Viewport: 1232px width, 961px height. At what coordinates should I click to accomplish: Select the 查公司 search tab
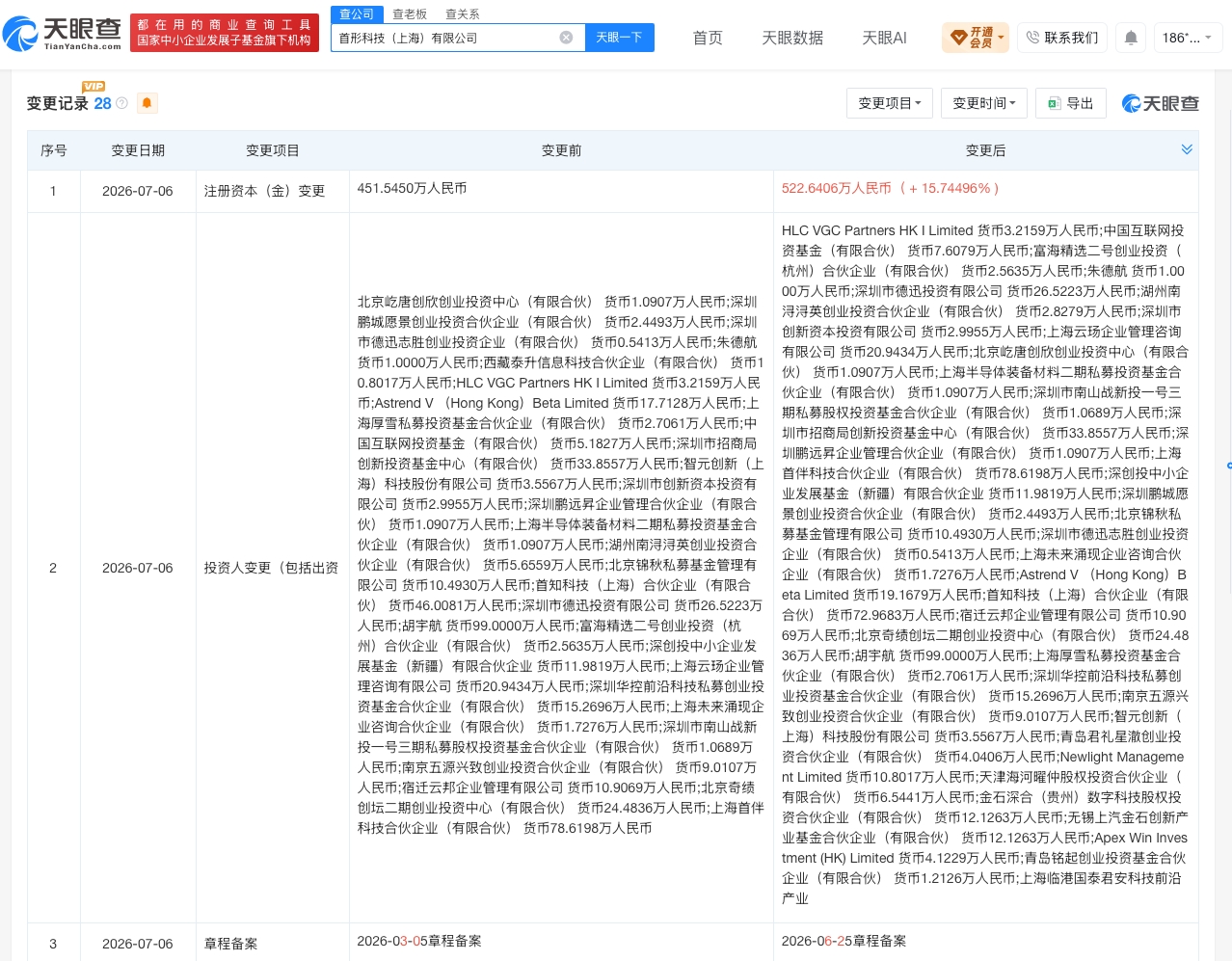coord(357,14)
